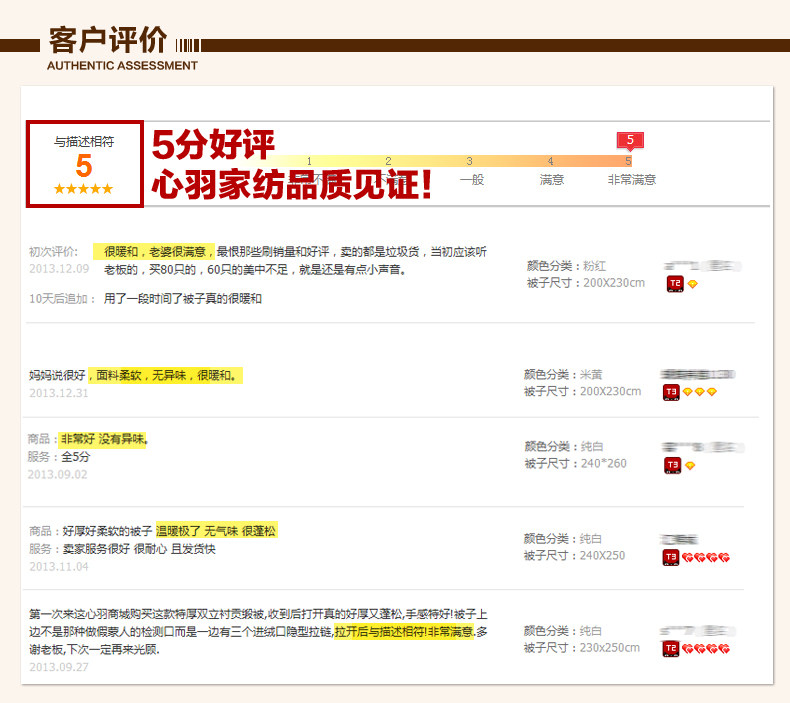Viewport: 790px width, 703px height.
Task: Click the five orange stars under 与描述相符
Action: (84, 189)
